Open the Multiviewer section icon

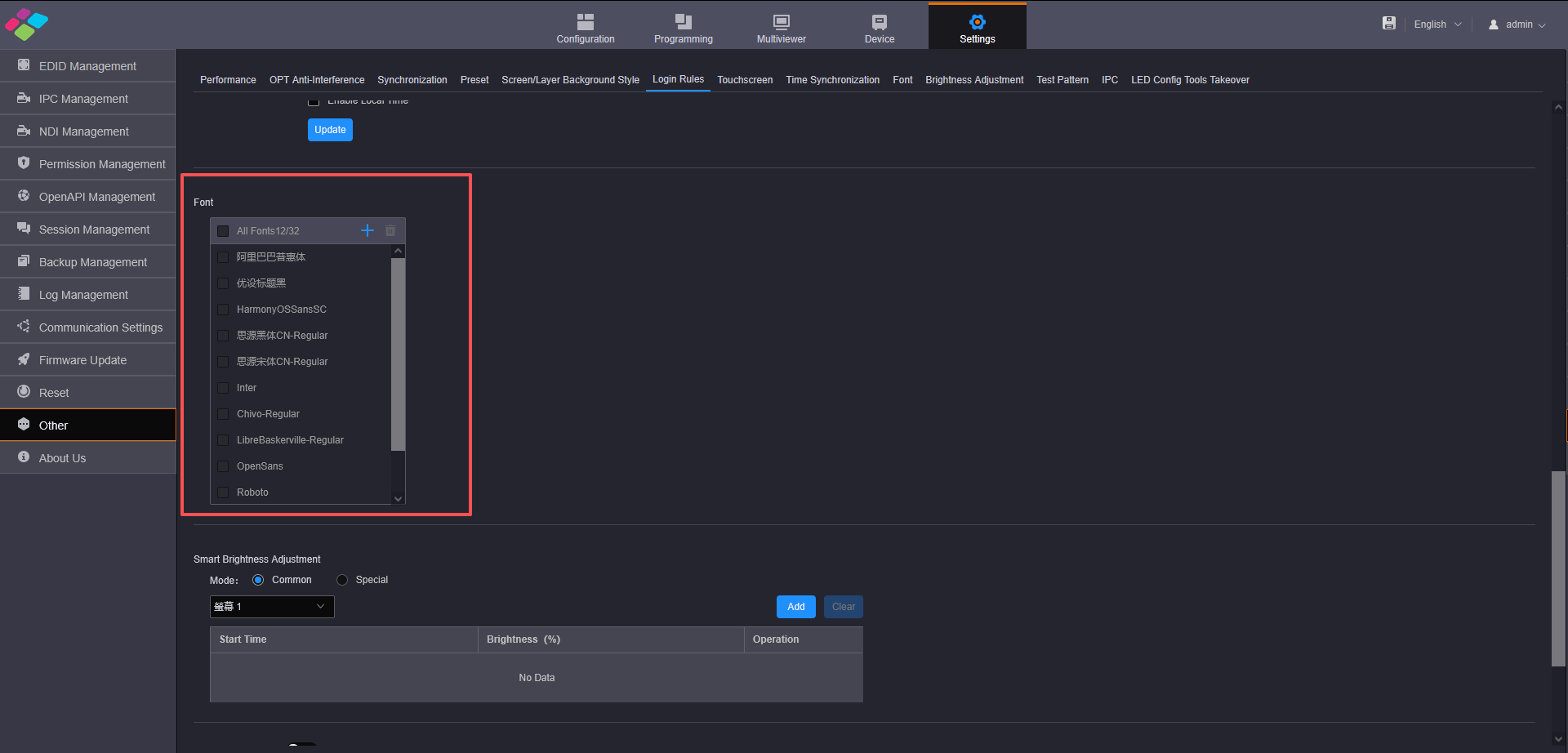[x=782, y=22]
